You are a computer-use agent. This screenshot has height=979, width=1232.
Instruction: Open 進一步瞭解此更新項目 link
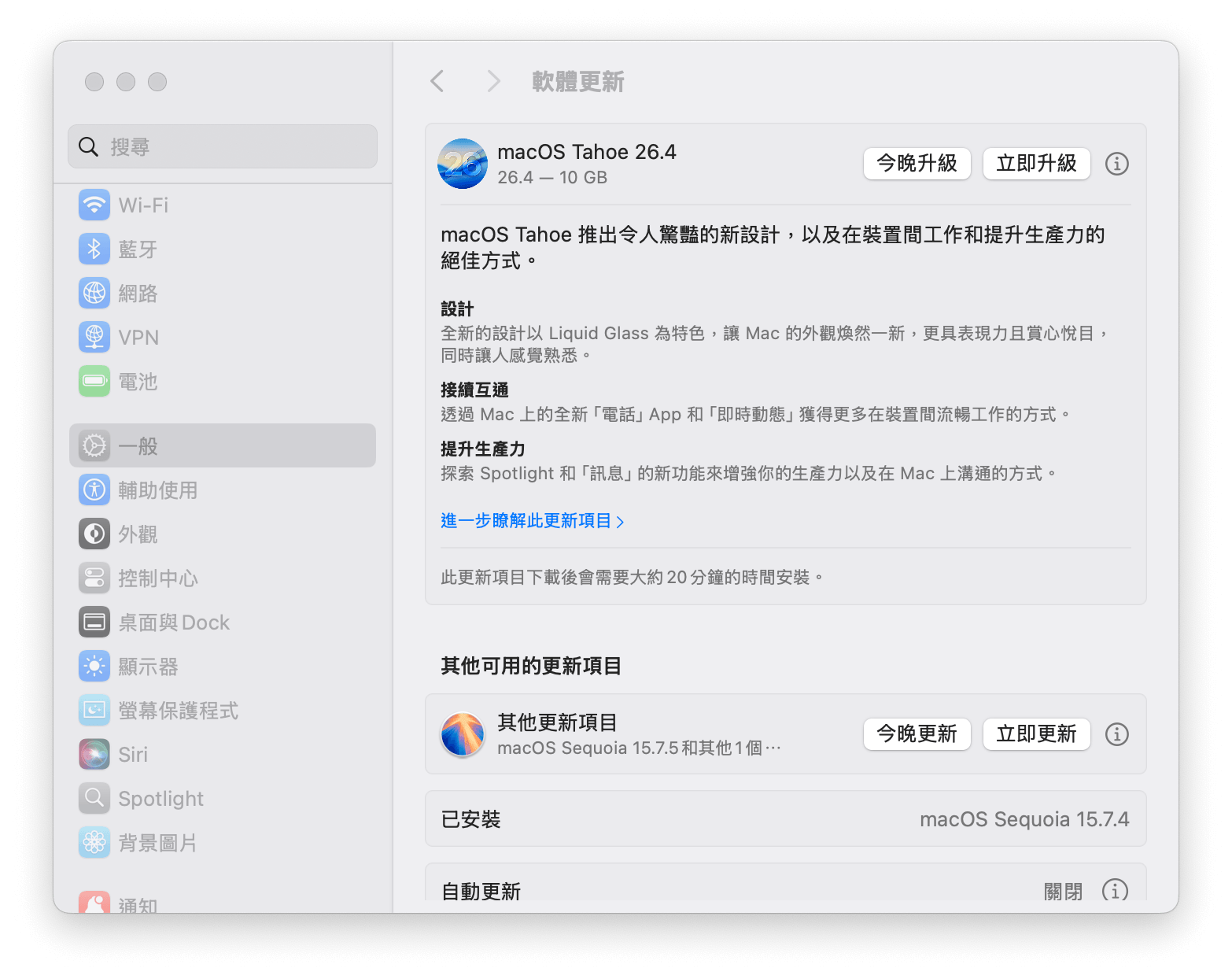point(533,521)
